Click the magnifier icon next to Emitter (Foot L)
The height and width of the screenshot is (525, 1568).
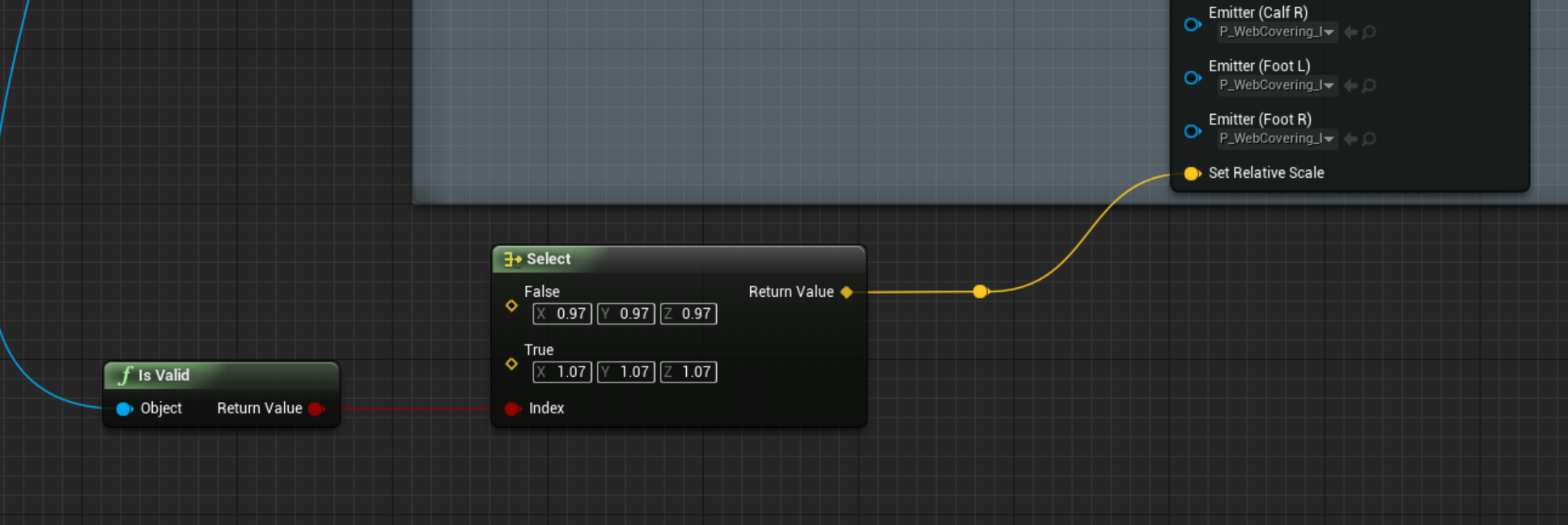tap(1369, 86)
